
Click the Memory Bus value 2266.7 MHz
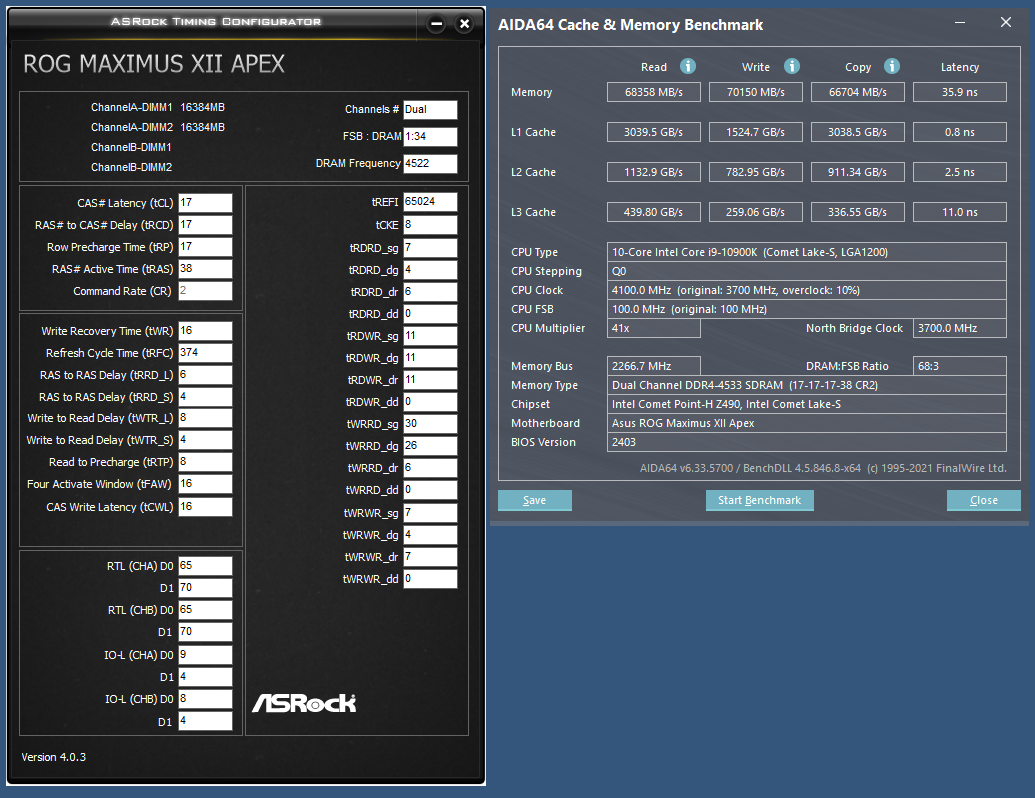click(653, 366)
